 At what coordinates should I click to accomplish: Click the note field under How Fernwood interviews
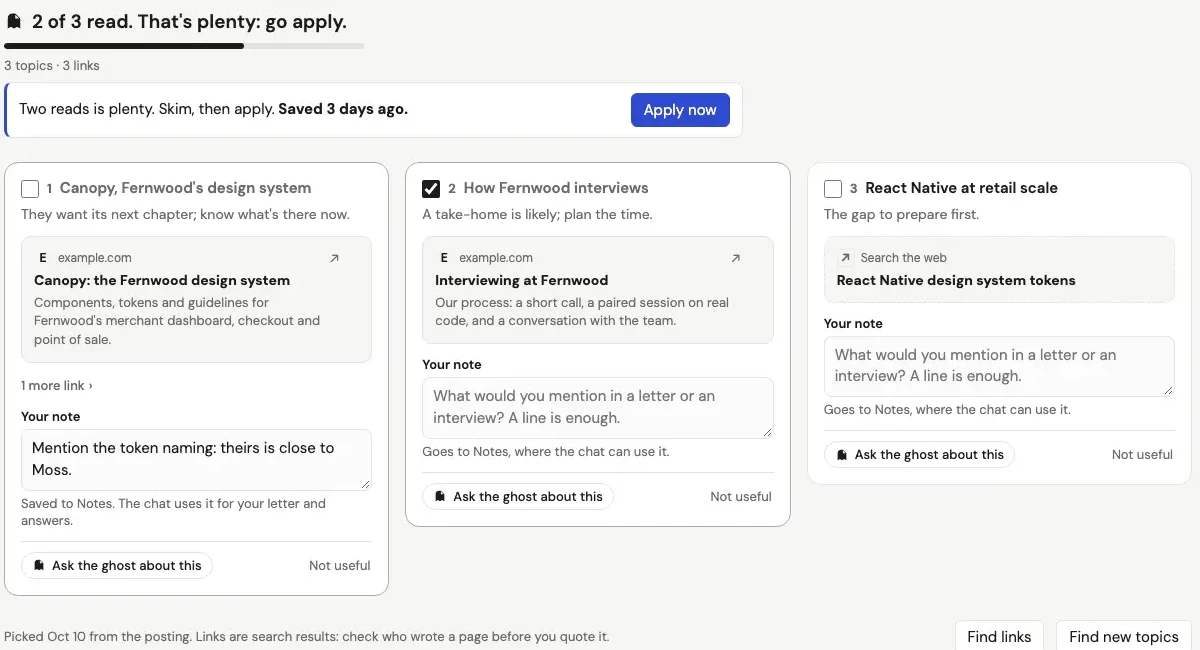point(598,407)
